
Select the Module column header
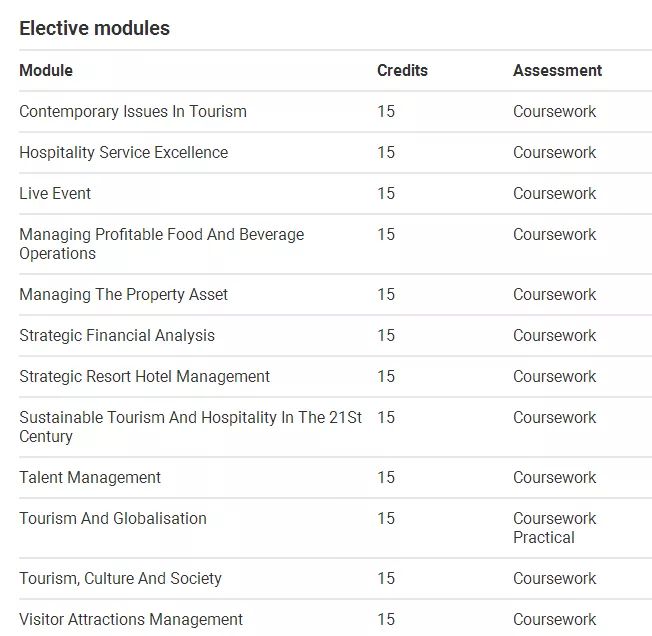[46, 70]
